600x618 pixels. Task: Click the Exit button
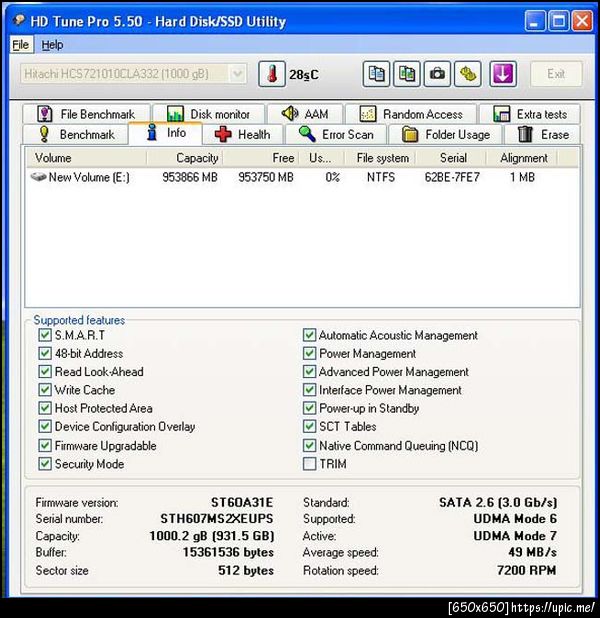556,74
